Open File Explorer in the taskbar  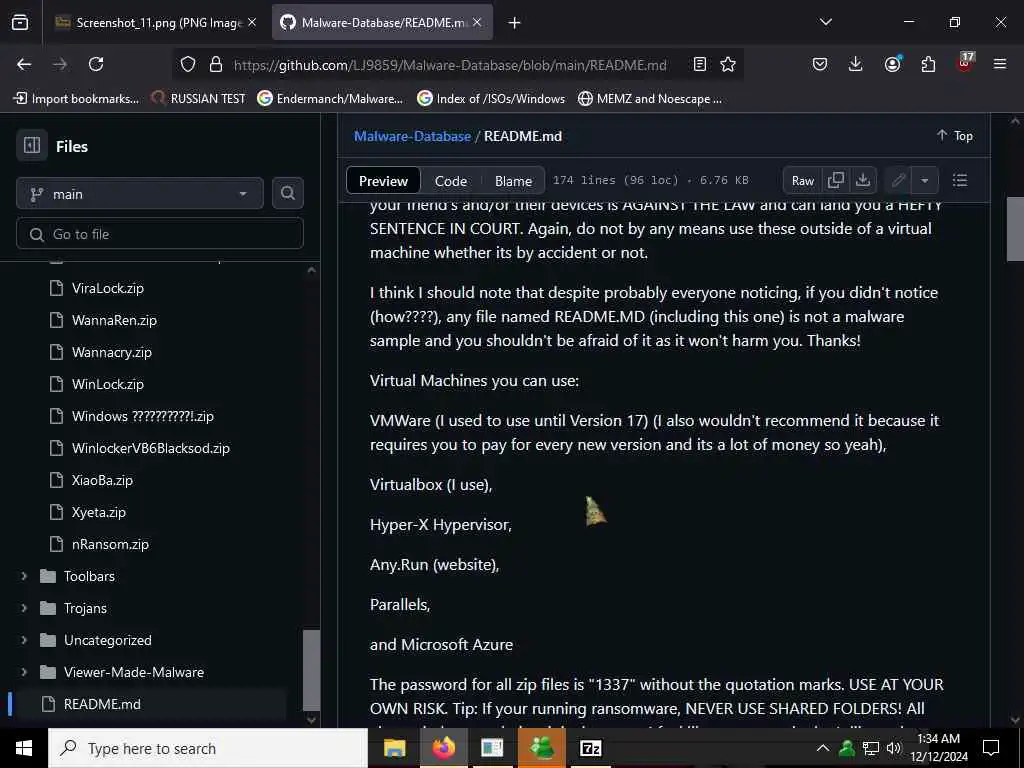coord(394,748)
